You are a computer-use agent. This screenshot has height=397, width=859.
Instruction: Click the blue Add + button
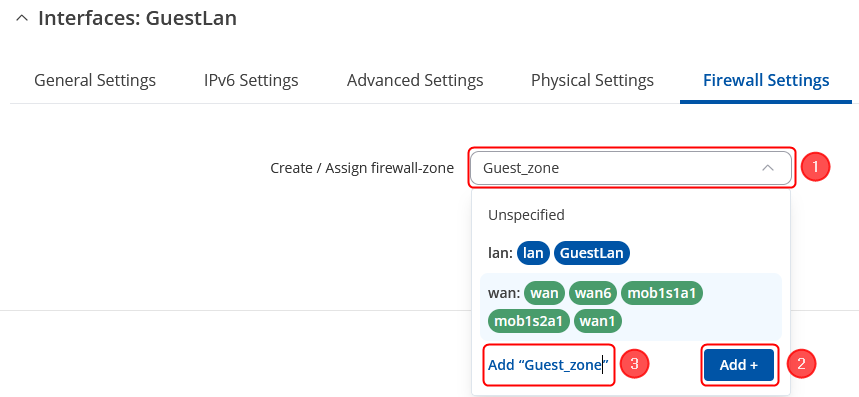click(739, 365)
